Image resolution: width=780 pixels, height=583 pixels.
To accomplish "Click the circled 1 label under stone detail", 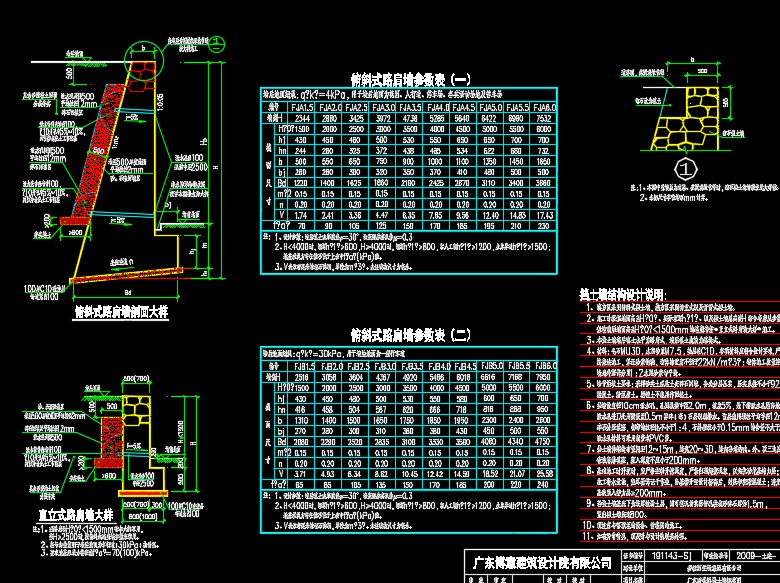I will tap(685, 170).
